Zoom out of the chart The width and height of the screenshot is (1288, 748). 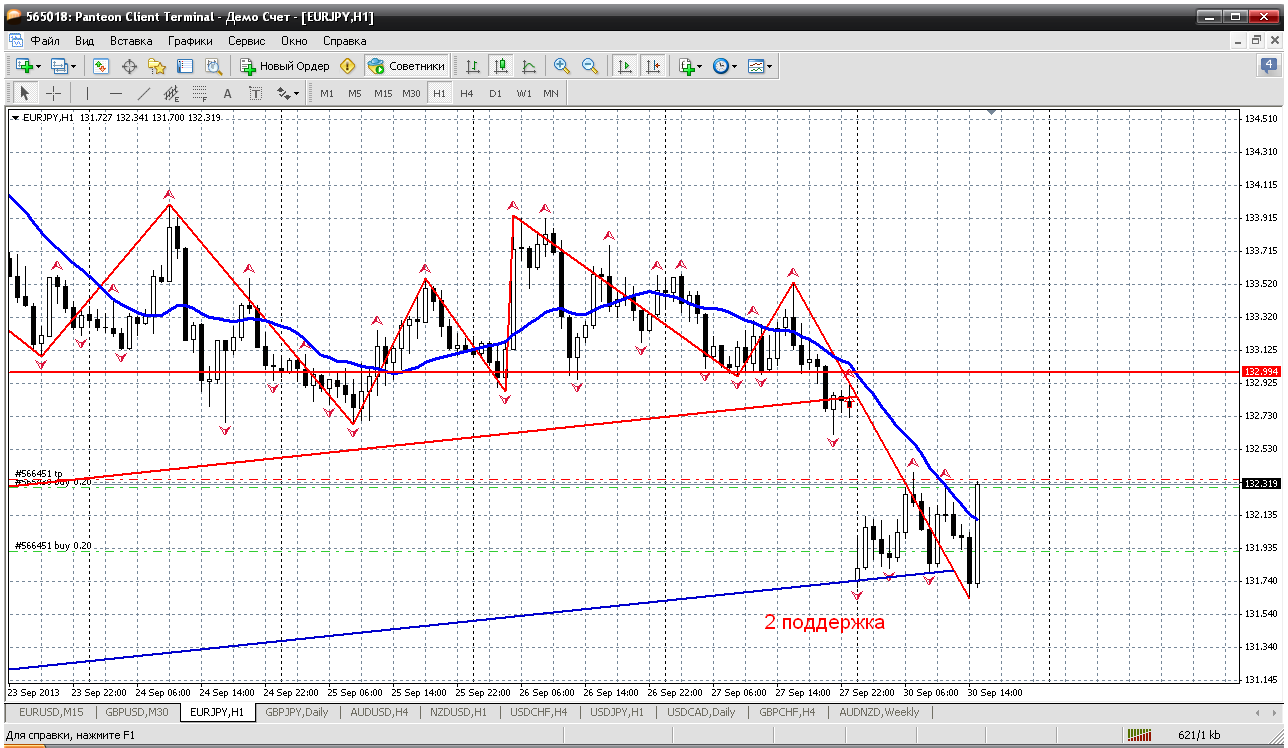[x=590, y=66]
